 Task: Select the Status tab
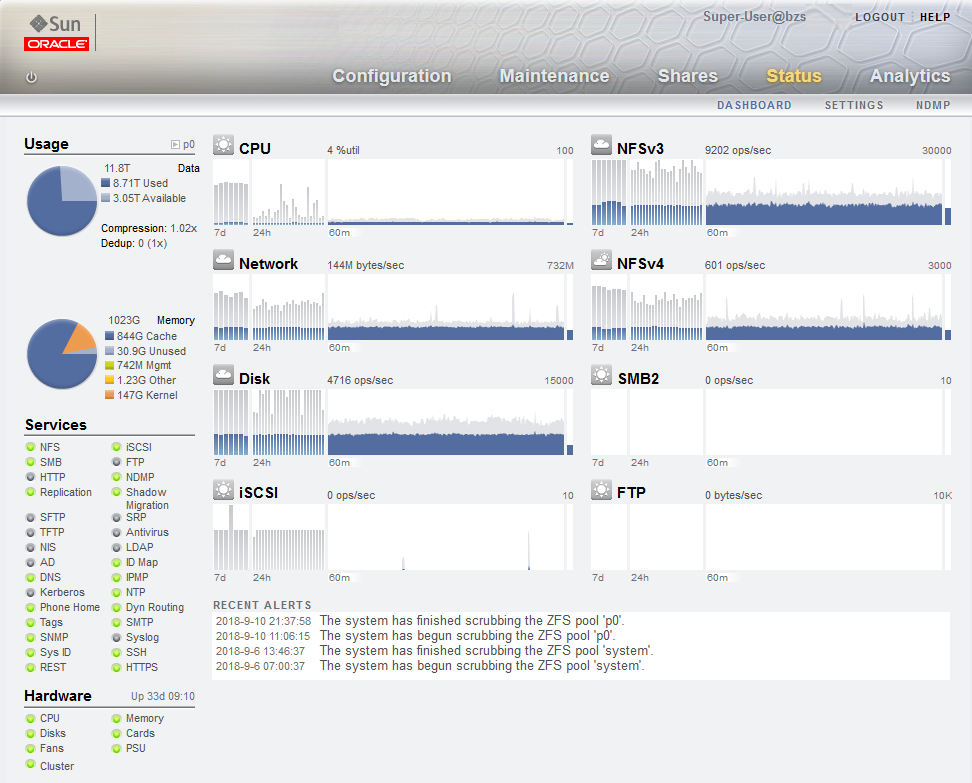pyautogui.click(x=793, y=76)
